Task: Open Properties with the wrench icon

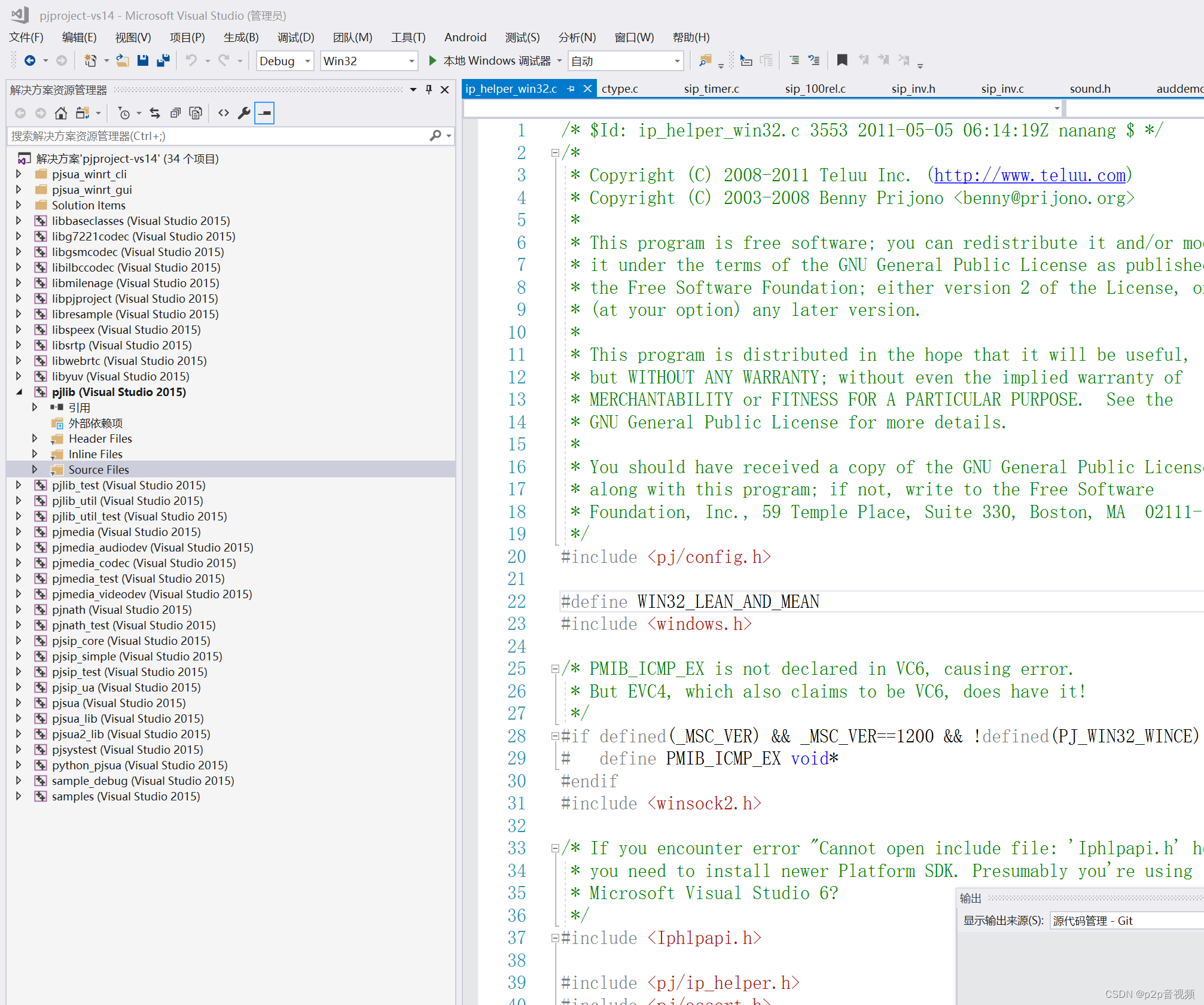Action: click(244, 113)
